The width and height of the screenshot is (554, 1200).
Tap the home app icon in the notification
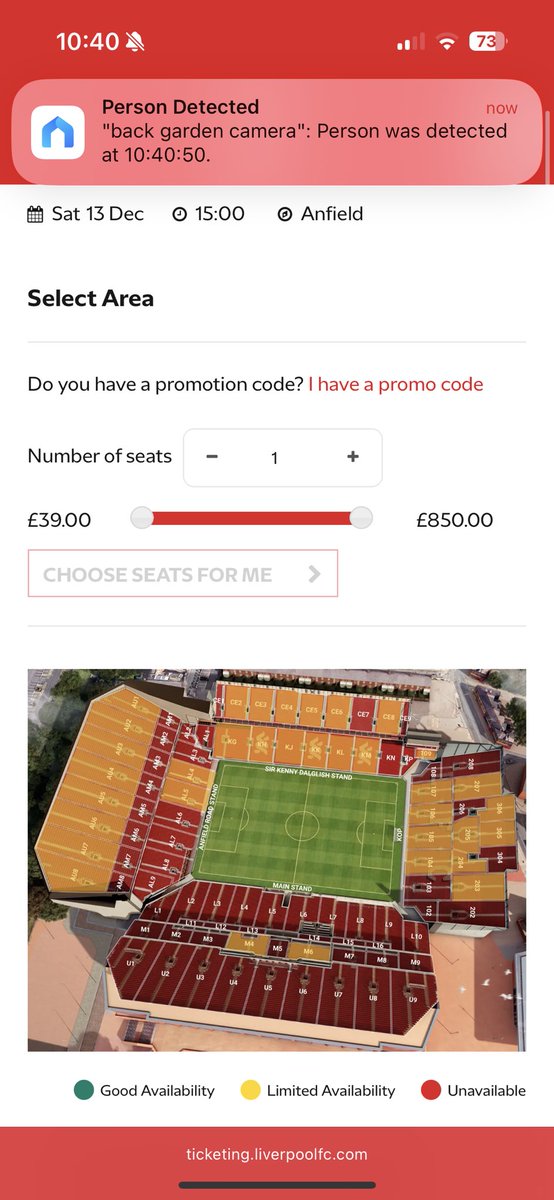pos(58,132)
